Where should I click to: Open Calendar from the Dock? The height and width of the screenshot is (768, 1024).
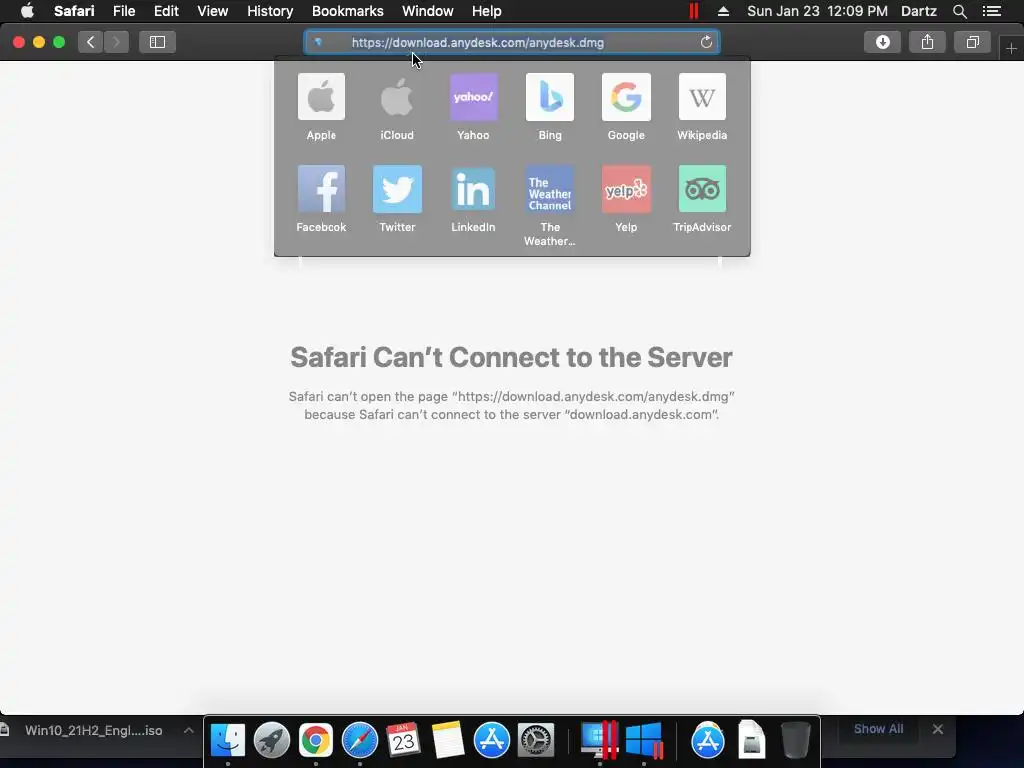point(403,740)
